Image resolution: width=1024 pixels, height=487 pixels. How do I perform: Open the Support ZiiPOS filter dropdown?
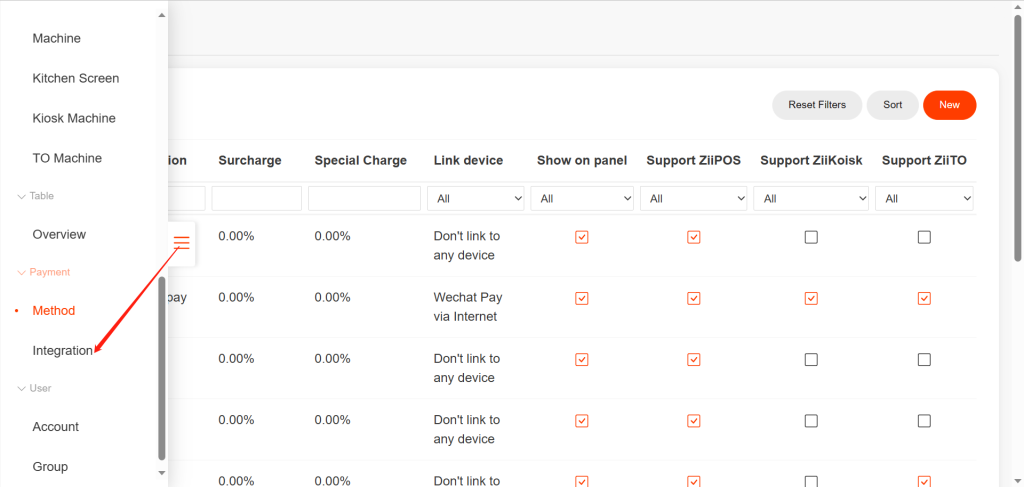pyautogui.click(x=693, y=199)
